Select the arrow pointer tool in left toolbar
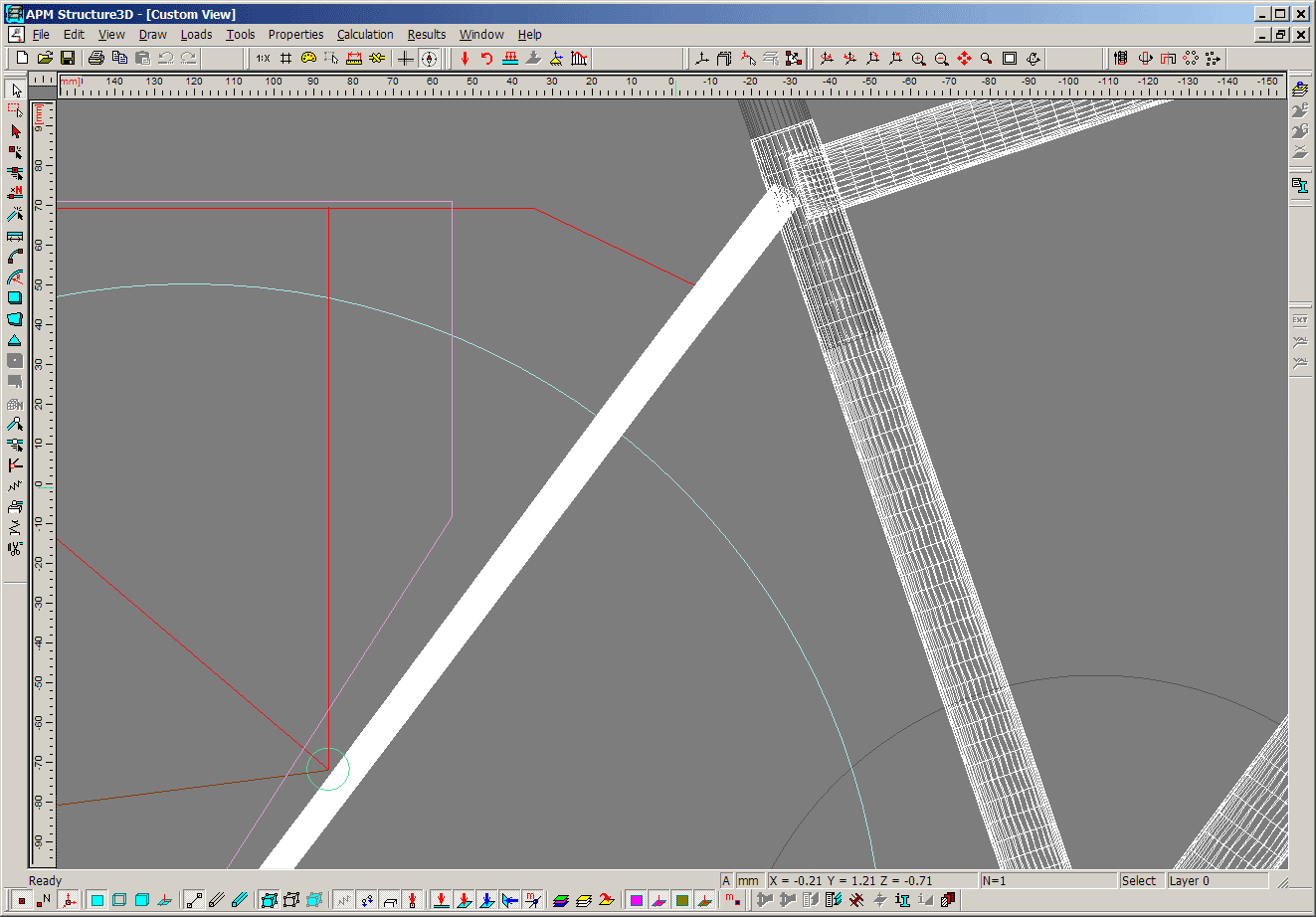The width and height of the screenshot is (1316, 917). [x=15, y=90]
